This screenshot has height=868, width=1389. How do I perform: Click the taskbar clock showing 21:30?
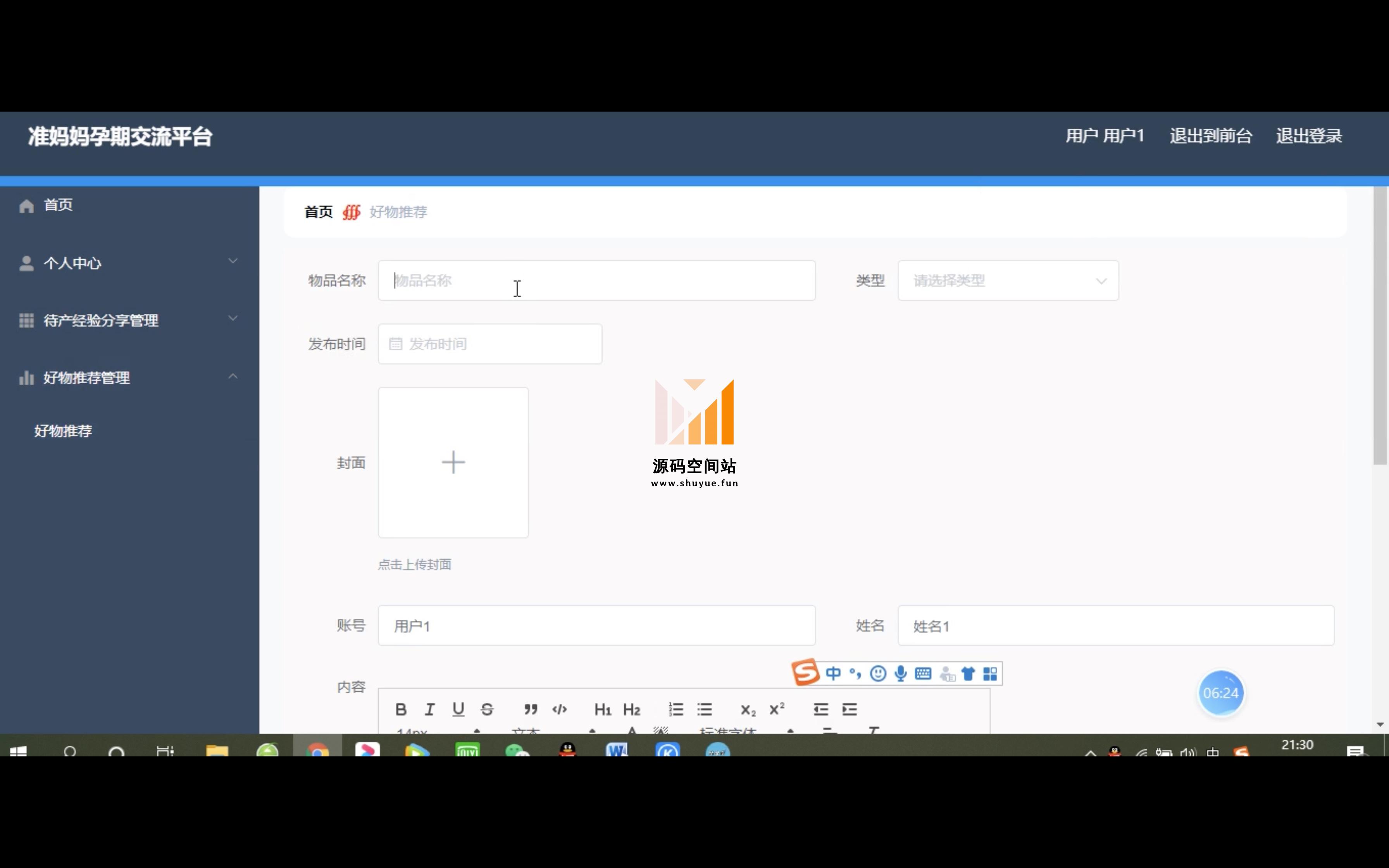tap(1297, 745)
